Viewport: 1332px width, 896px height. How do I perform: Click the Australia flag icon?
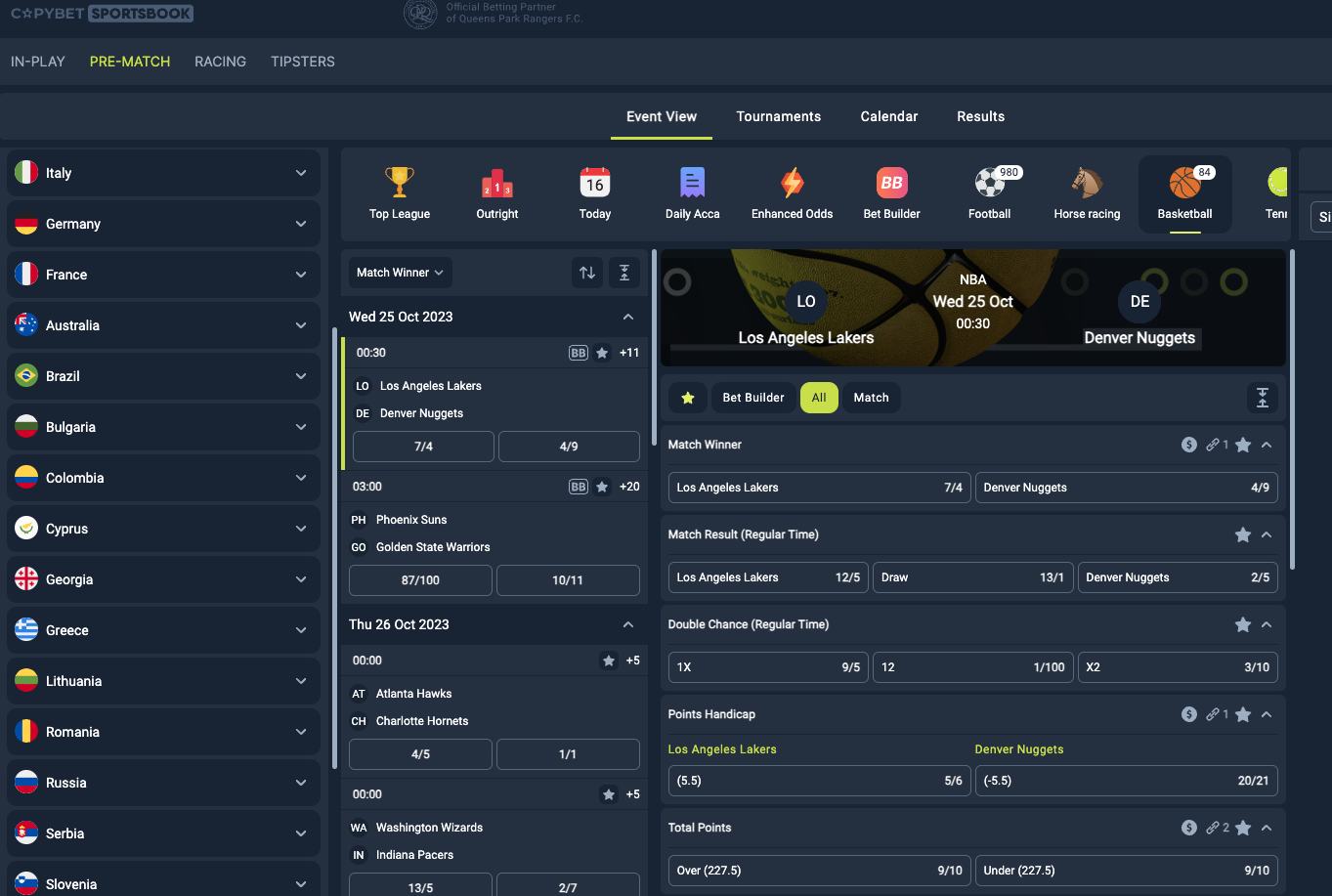point(26,325)
